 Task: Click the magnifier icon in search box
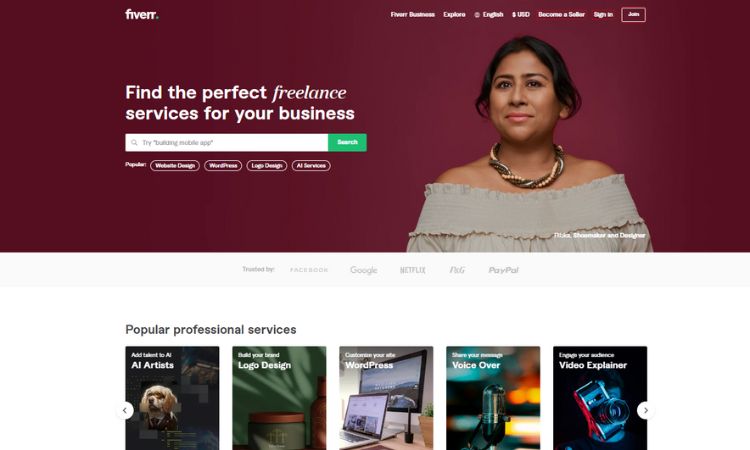(x=134, y=143)
